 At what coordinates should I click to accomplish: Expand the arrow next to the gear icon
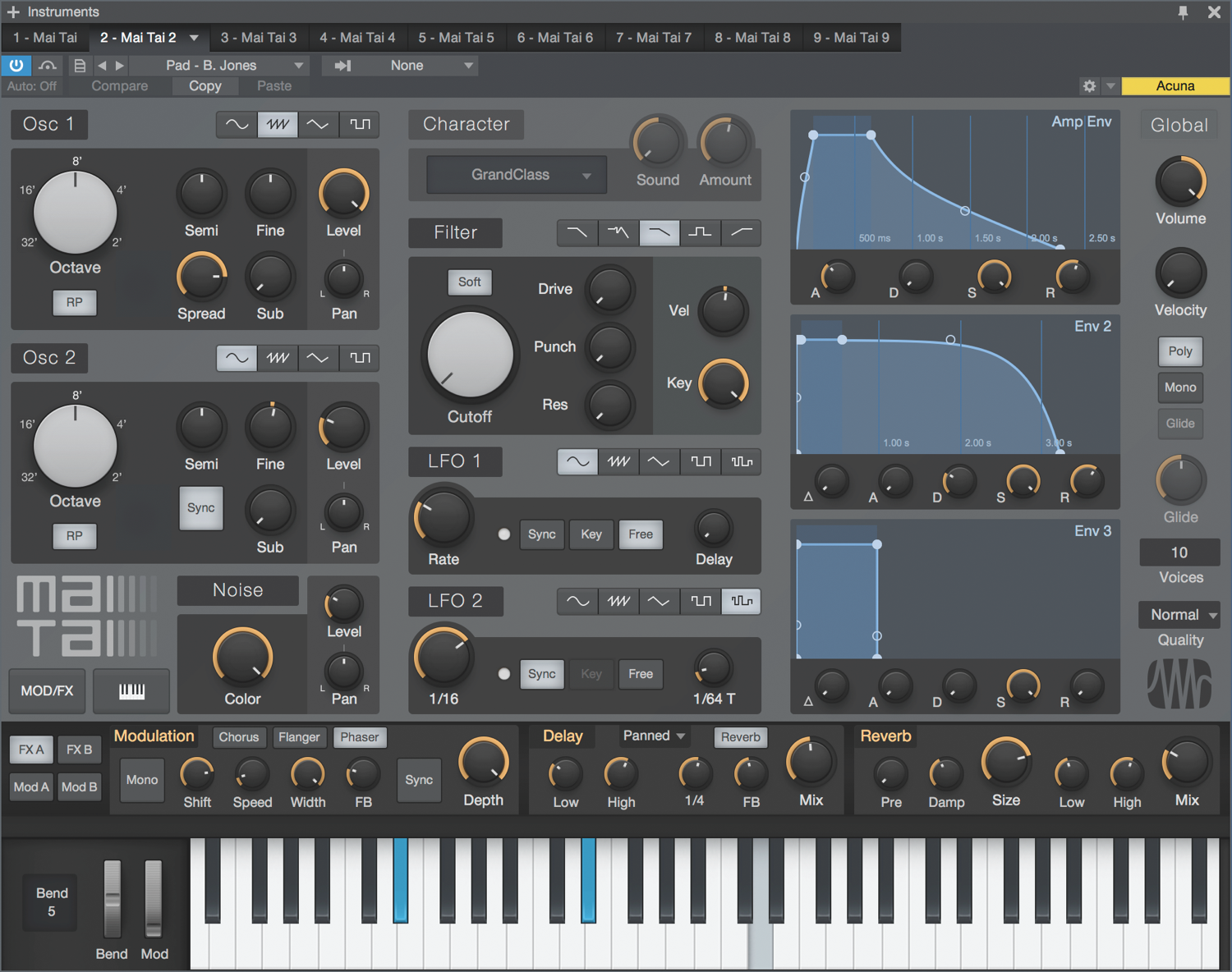(x=1110, y=85)
